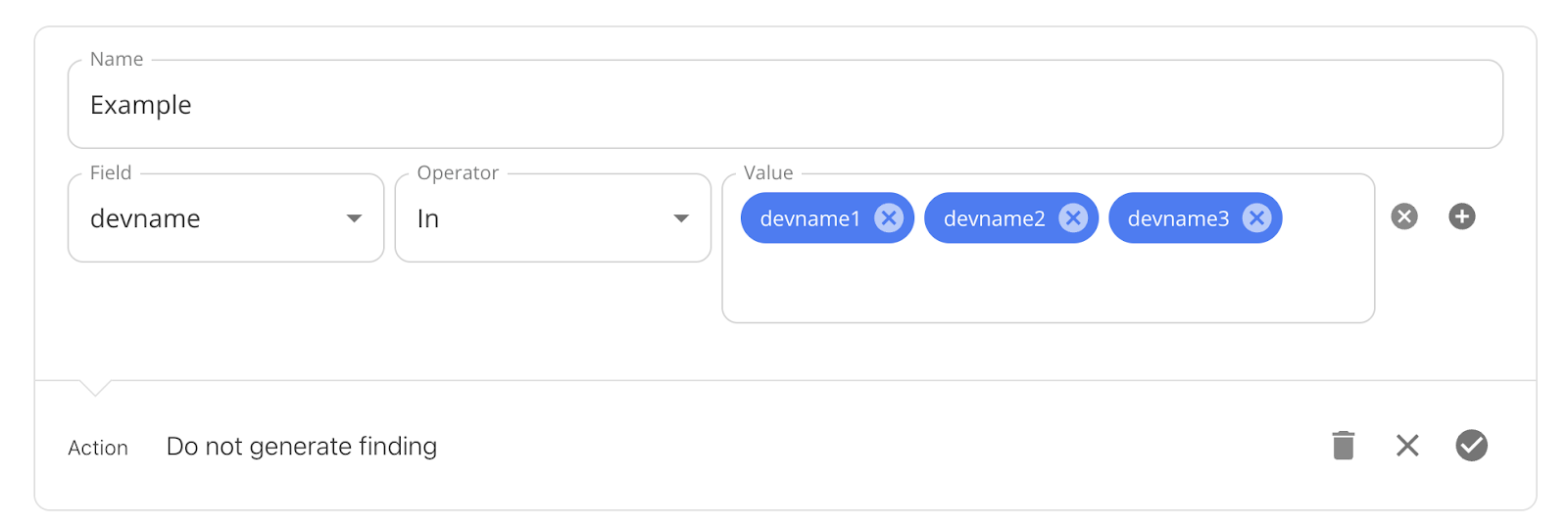Screen dimensions: 1568x527
Task: Open the Field dropdown arrow
Action: (x=354, y=218)
